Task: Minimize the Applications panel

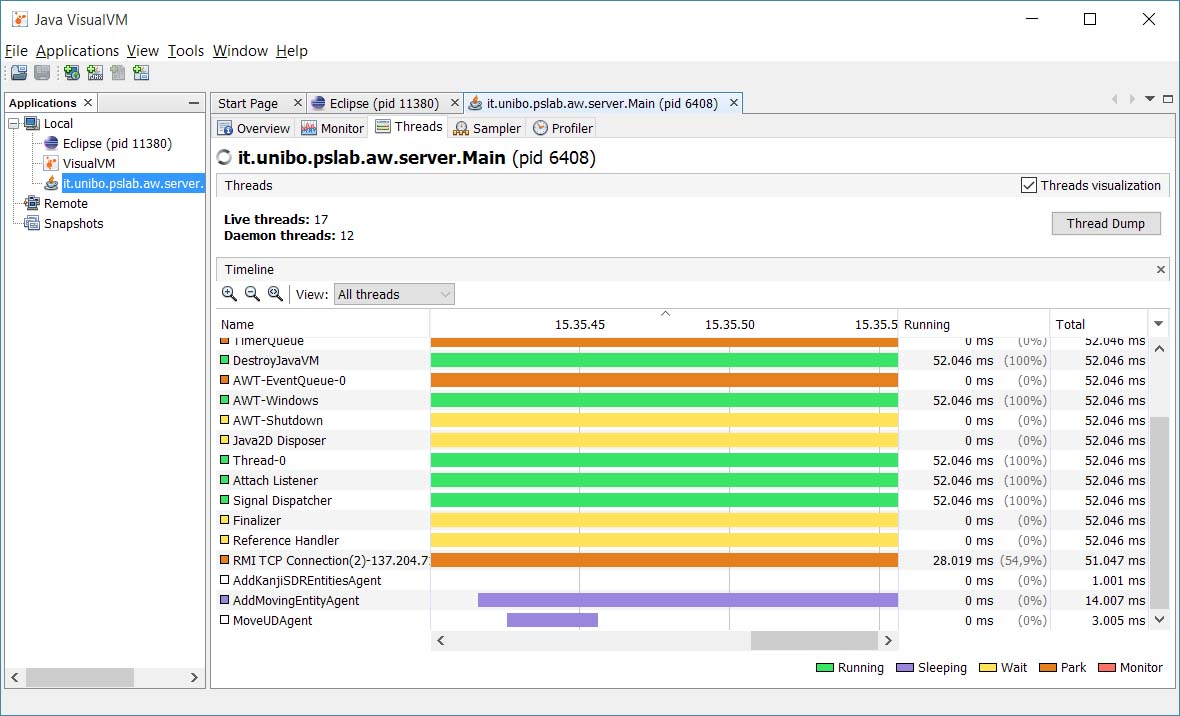Action: coord(194,102)
